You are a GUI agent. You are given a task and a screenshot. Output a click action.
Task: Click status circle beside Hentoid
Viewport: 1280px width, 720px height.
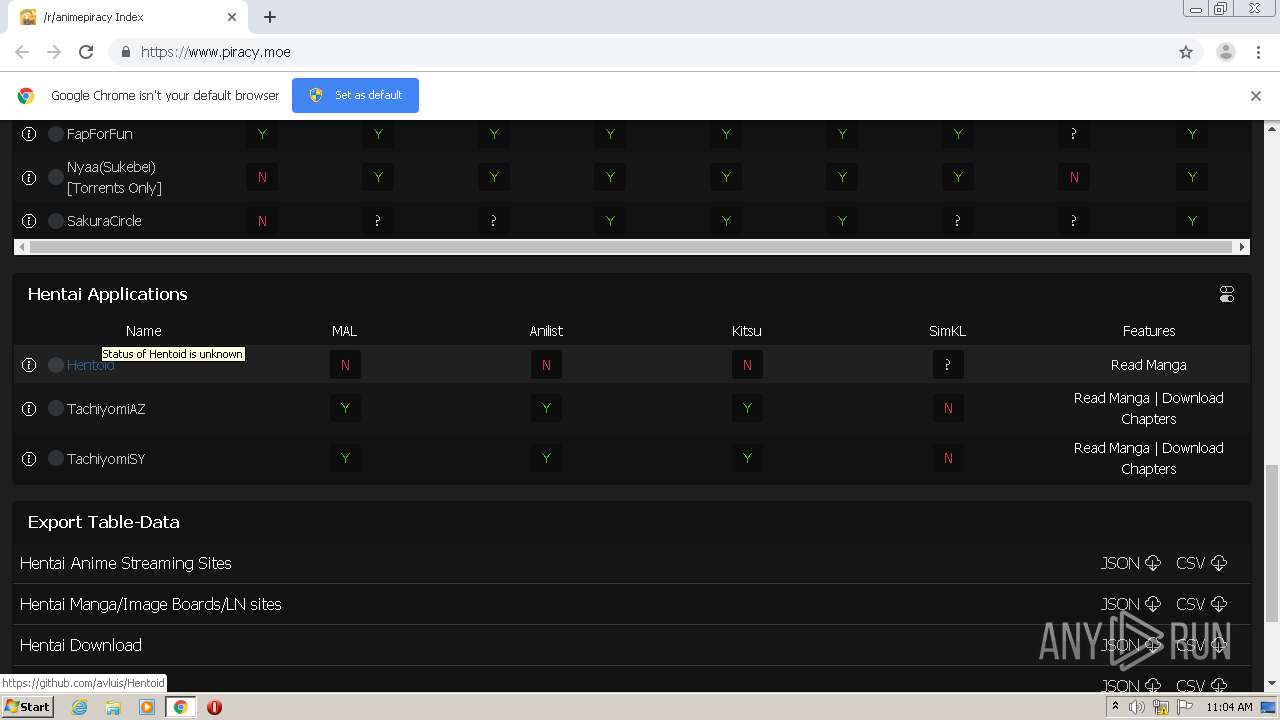[56, 365]
